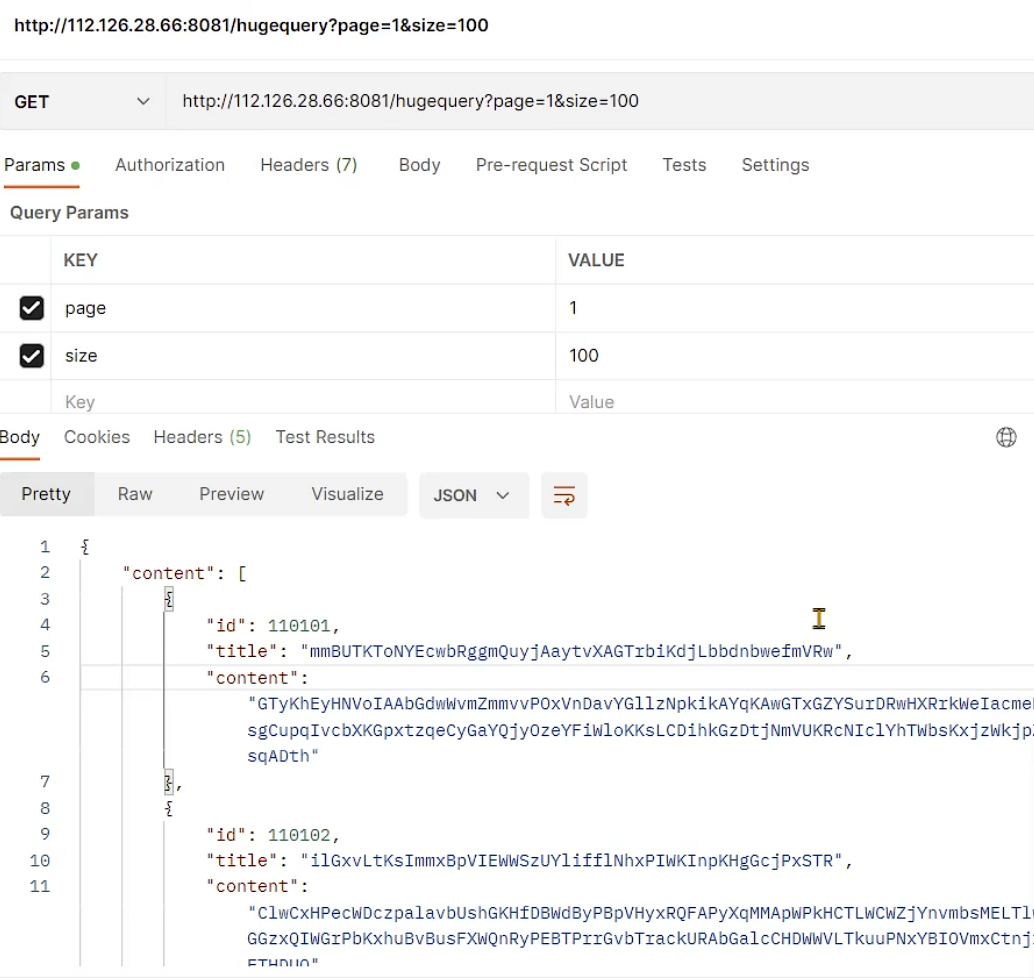Image resolution: width=1034 pixels, height=980 pixels.
Task: Click the KEY column header
Action: click(x=80, y=260)
